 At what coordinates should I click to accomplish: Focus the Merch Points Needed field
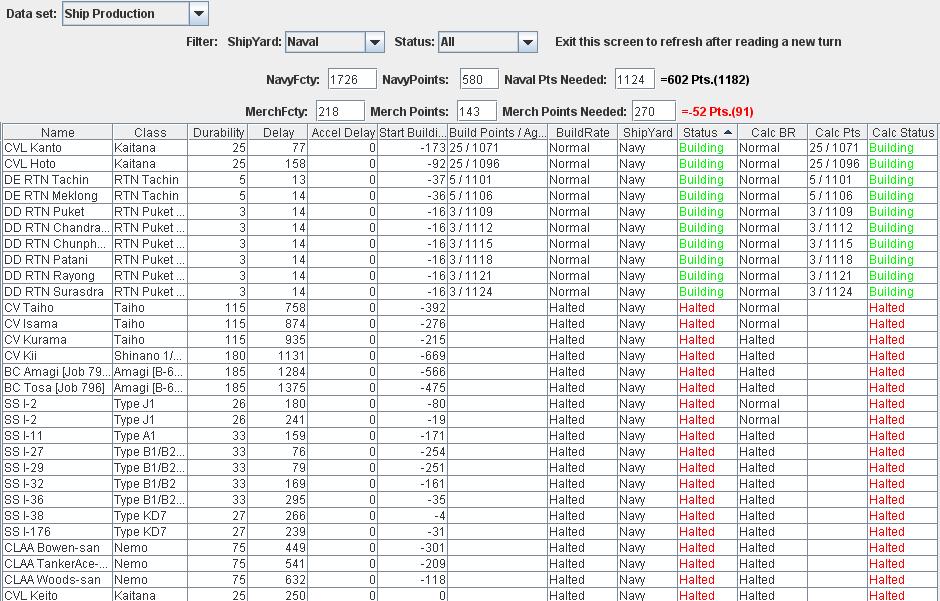pos(654,111)
